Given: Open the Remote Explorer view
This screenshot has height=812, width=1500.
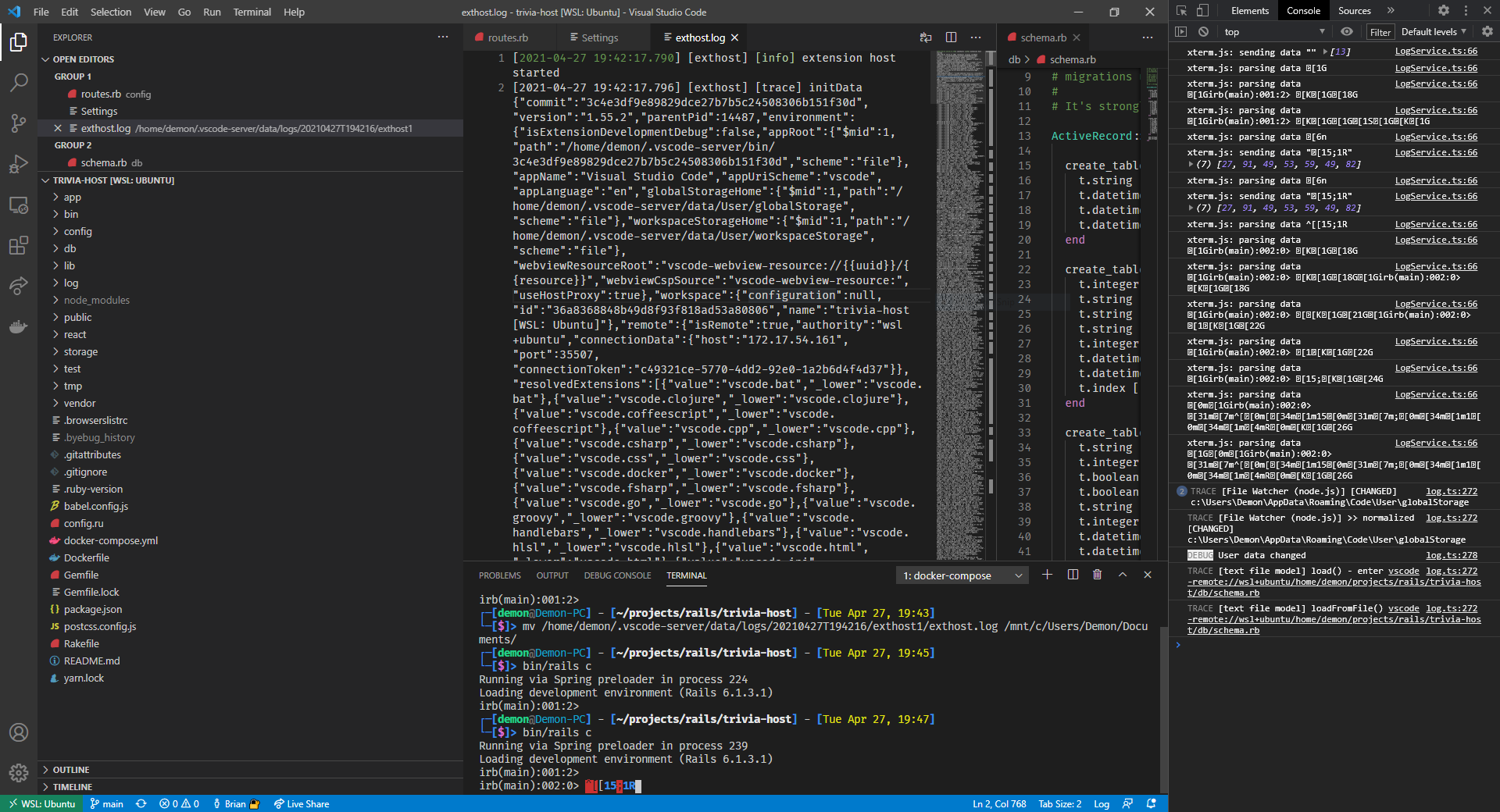Looking at the screenshot, I should pyautogui.click(x=18, y=205).
